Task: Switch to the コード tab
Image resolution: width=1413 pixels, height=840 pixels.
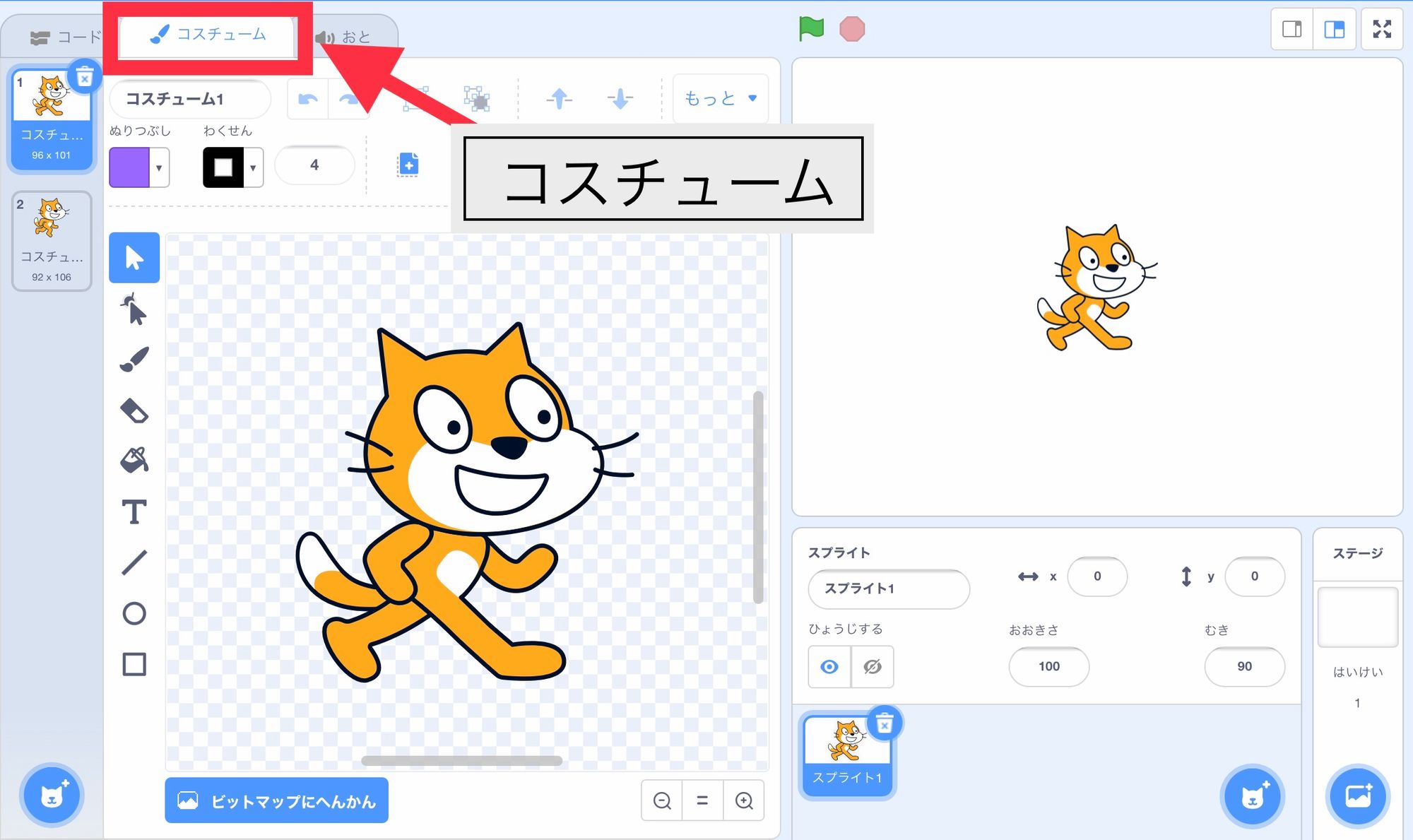Action: point(65,37)
